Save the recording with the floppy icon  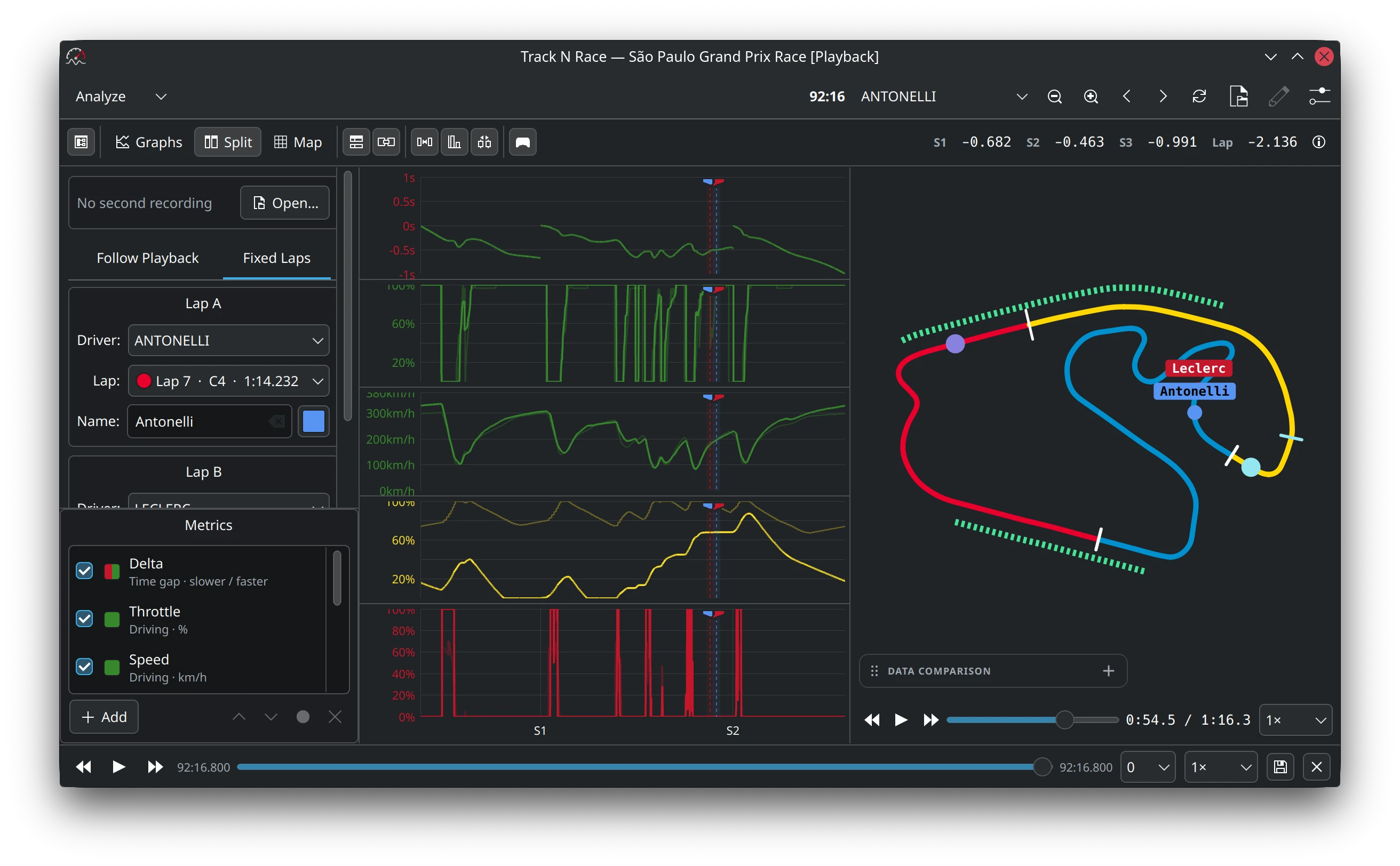pyautogui.click(x=1280, y=767)
